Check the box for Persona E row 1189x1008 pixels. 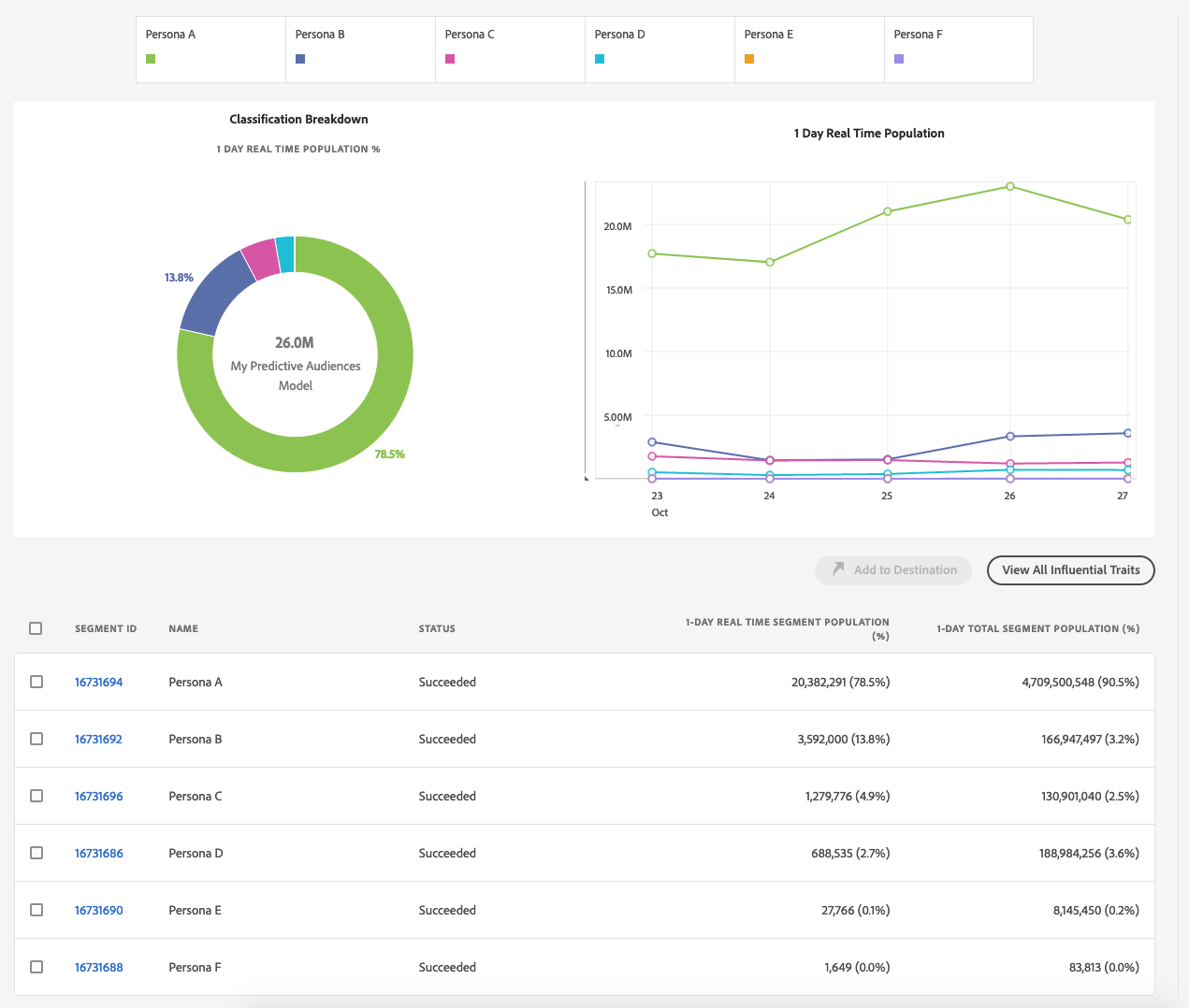(36, 910)
